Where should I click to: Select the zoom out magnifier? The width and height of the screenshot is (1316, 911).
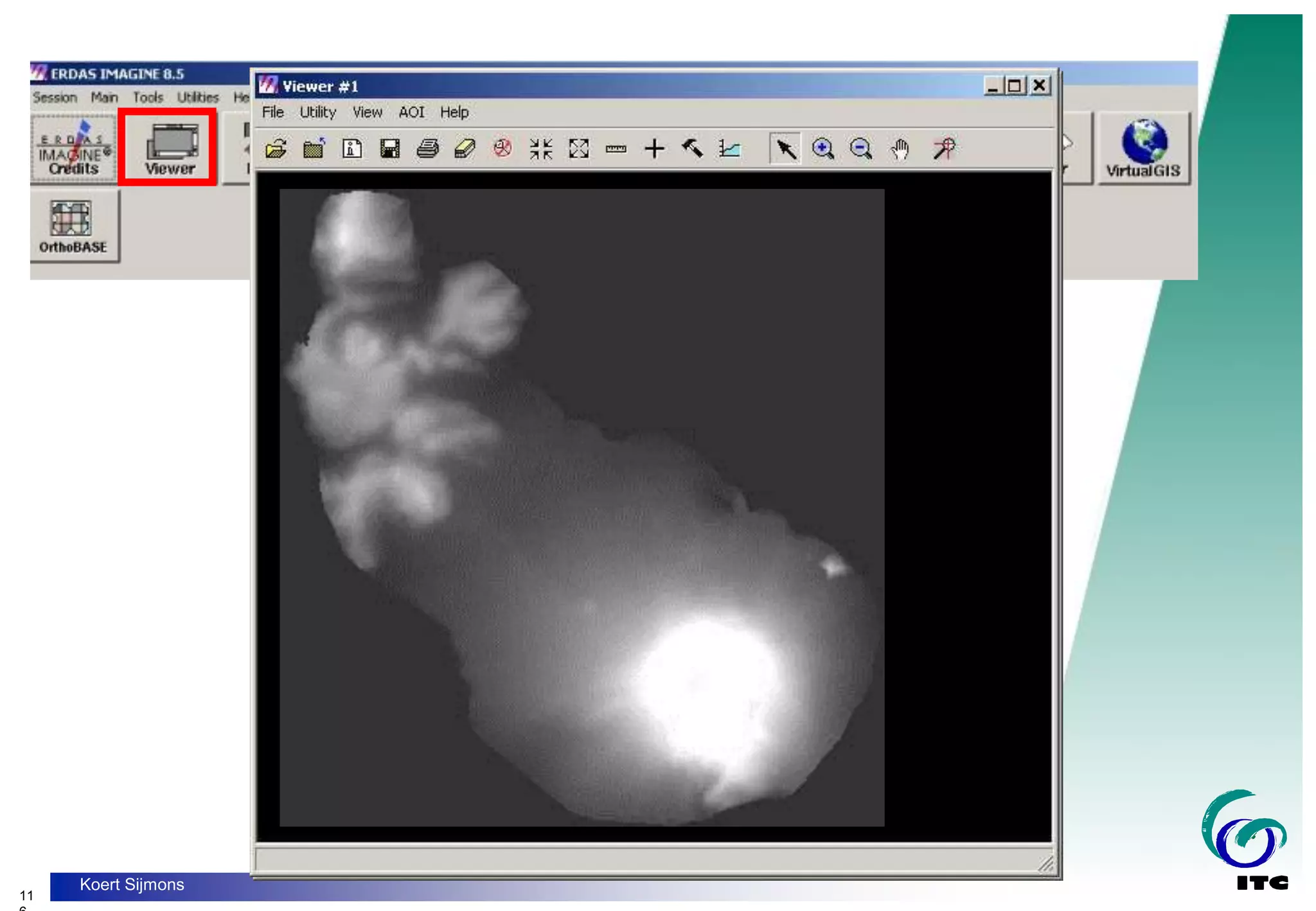pos(860,149)
